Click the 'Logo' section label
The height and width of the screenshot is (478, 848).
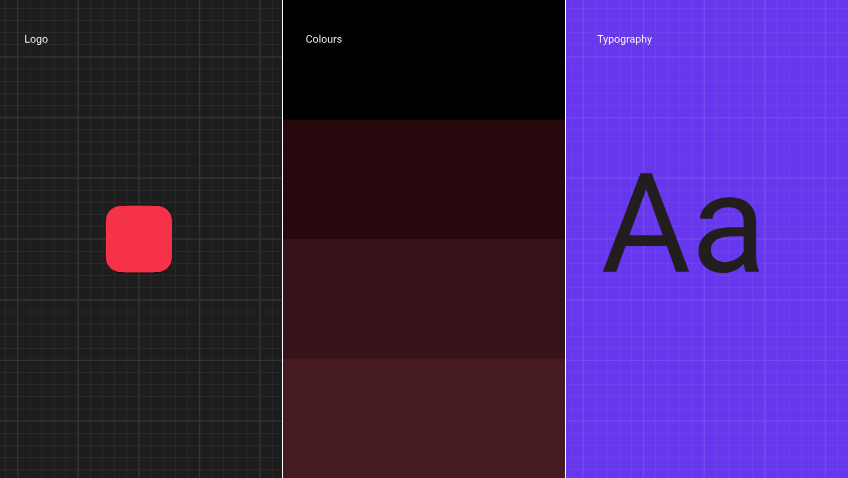pyautogui.click(x=36, y=39)
